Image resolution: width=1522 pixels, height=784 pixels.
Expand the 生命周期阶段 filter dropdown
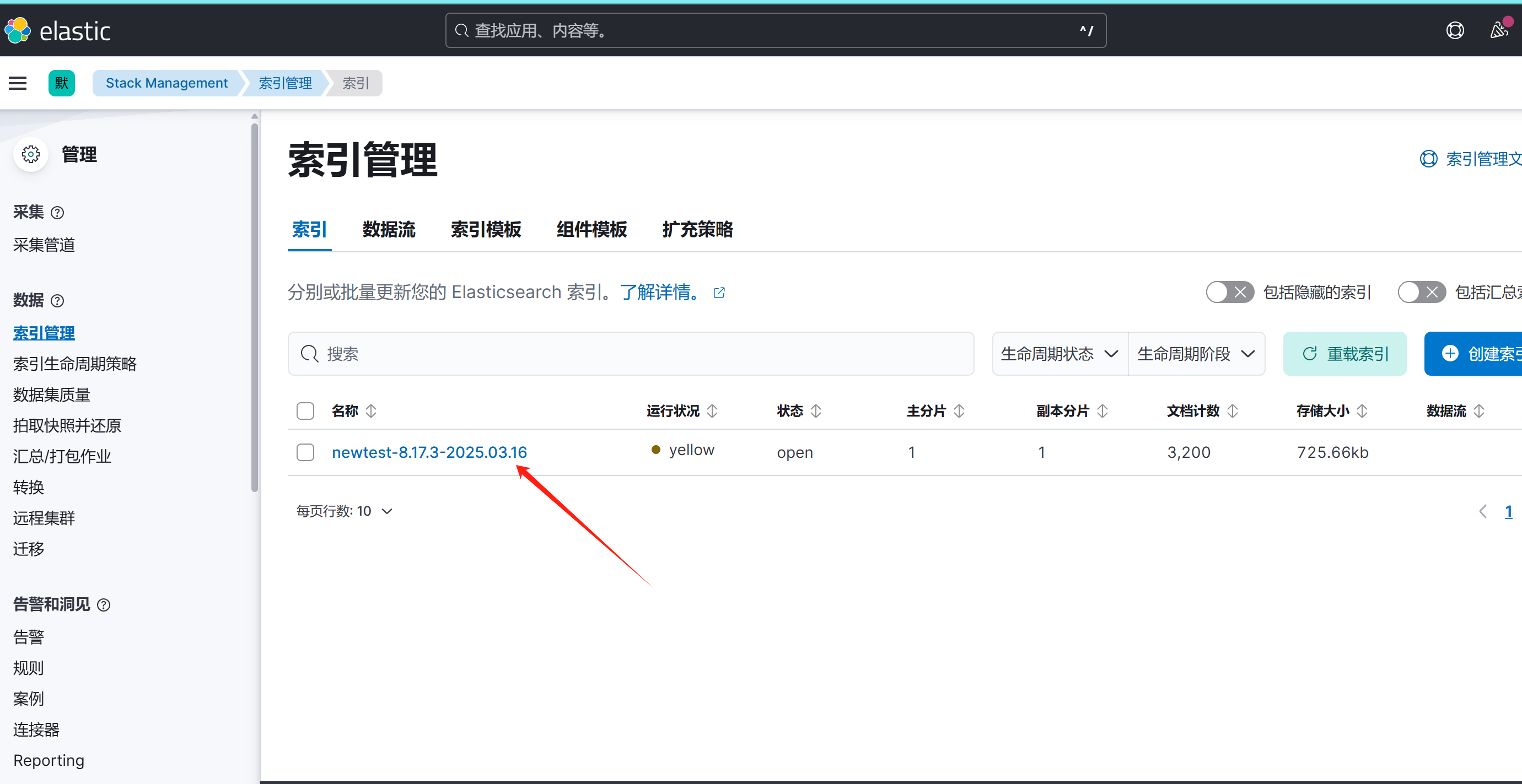coord(1196,354)
